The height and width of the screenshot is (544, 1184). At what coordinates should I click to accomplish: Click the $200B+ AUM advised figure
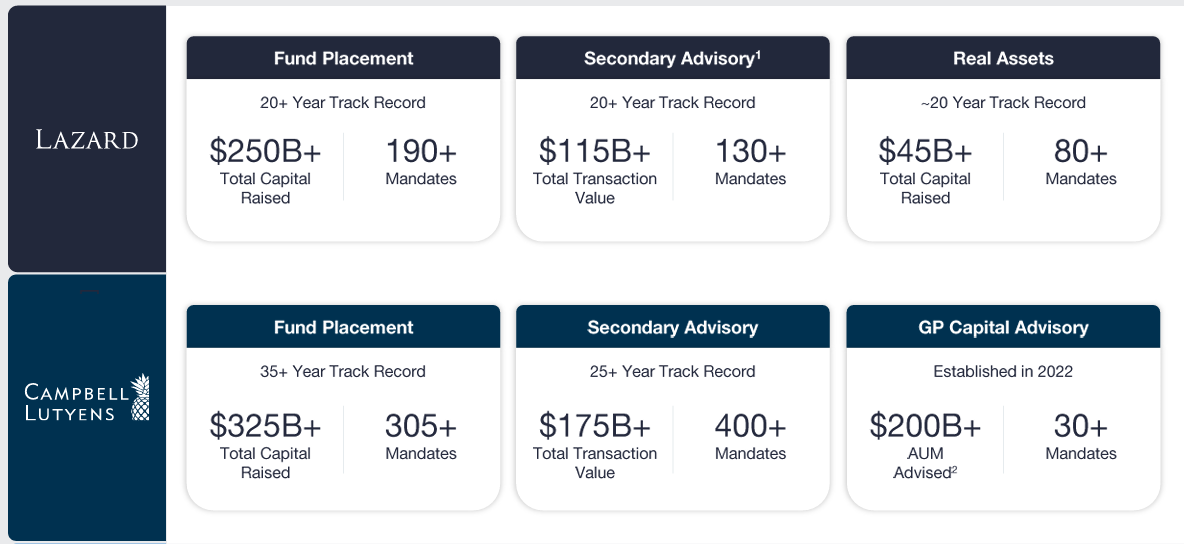coord(925,426)
